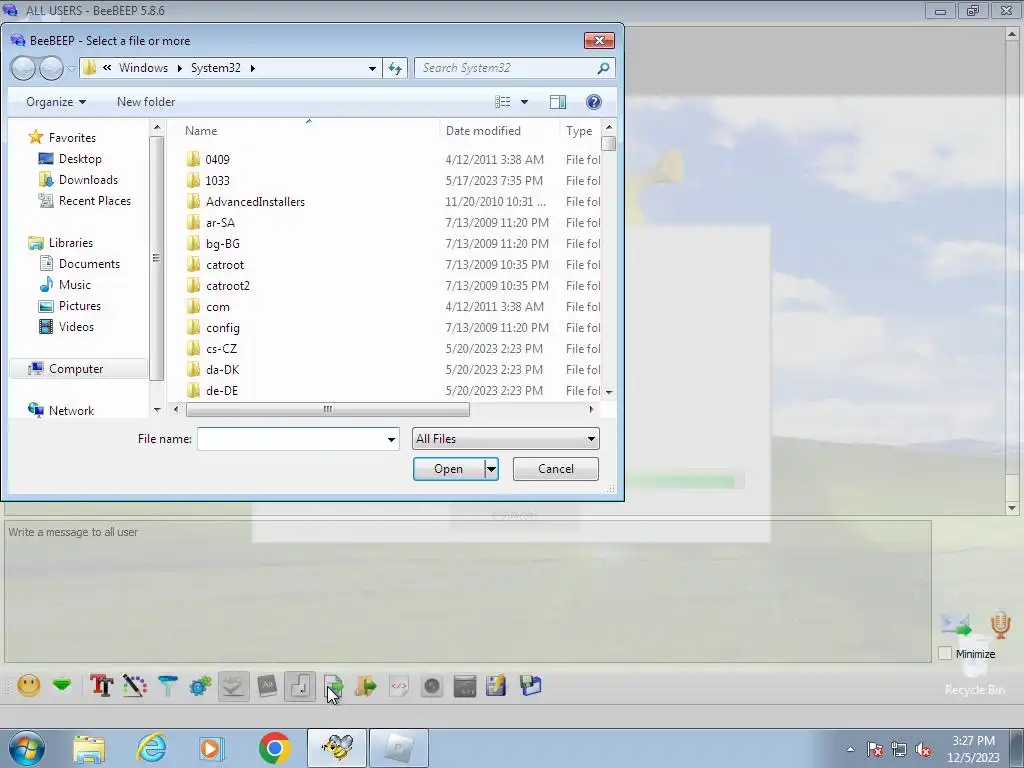Open the File name combo box dropdown
This screenshot has width=1024, height=768.
pos(391,440)
